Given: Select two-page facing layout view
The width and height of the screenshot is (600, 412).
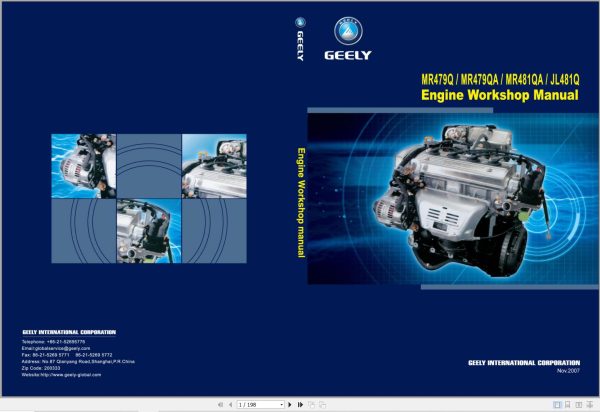Looking at the screenshot, I should point(579,404).
